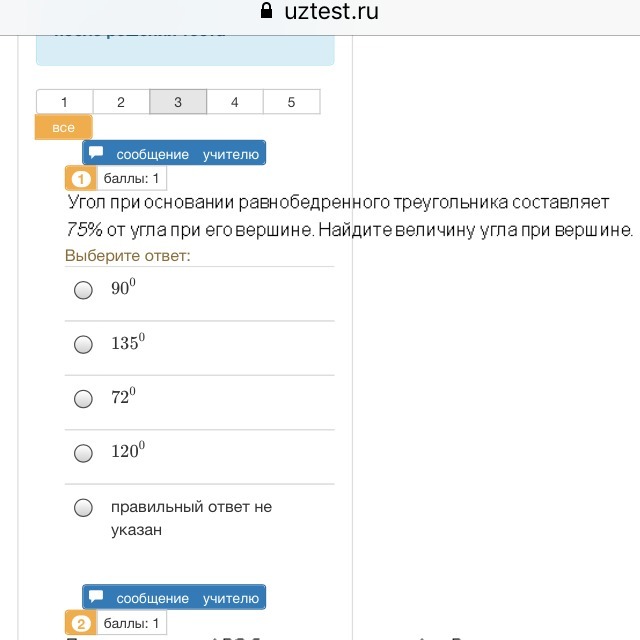Choose the 72° radio button
The height and width of the screenshot is (640, 640).
[x=84, y=399]
